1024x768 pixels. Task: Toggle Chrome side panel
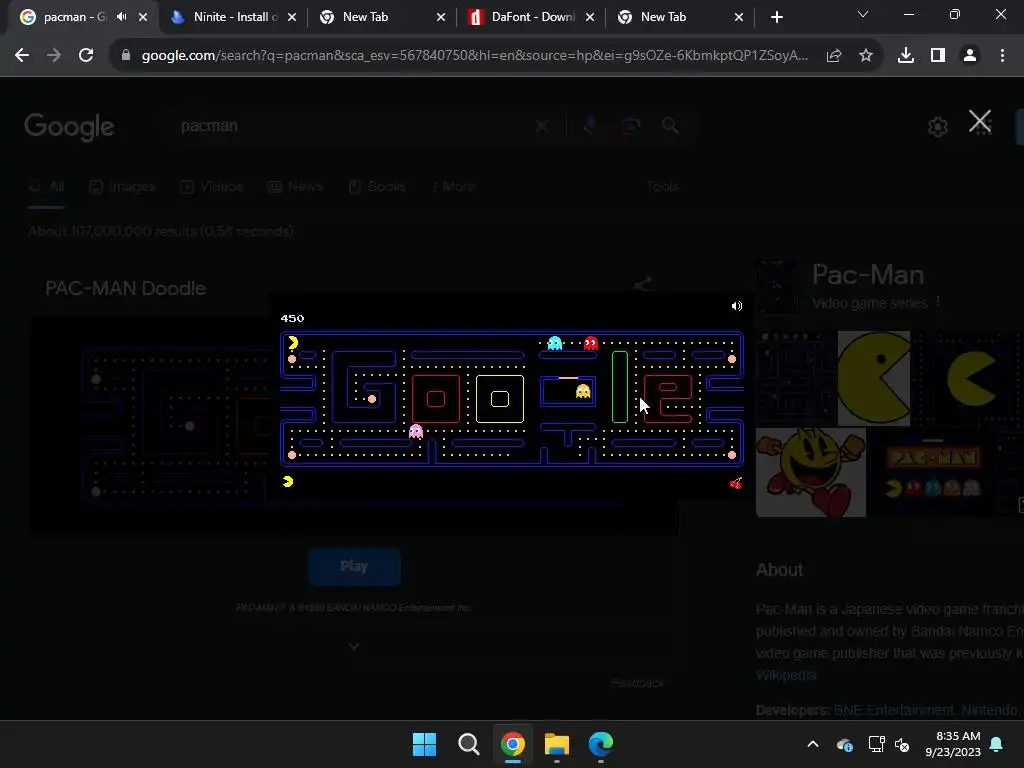938,56
